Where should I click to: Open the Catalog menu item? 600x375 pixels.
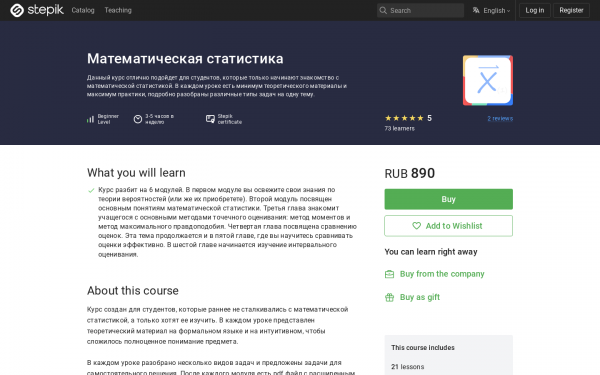tap(83, 10)
